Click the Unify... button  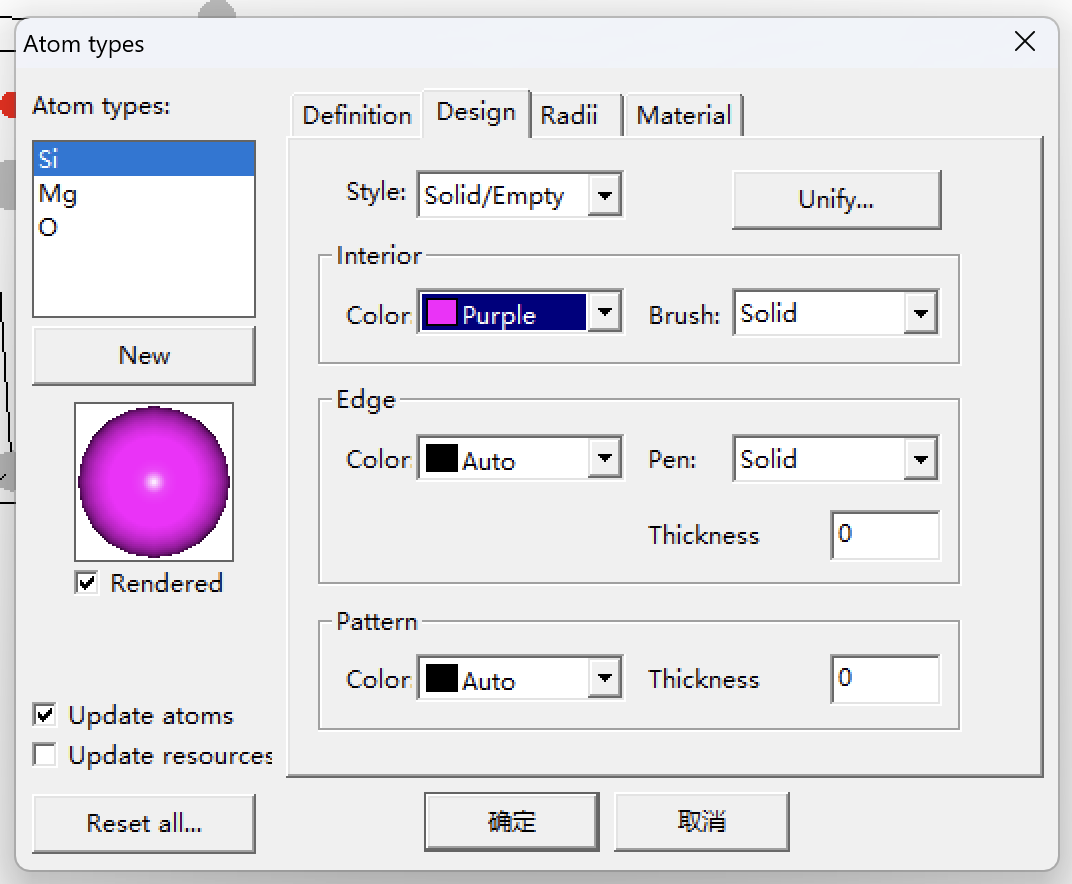coord(836,199)
